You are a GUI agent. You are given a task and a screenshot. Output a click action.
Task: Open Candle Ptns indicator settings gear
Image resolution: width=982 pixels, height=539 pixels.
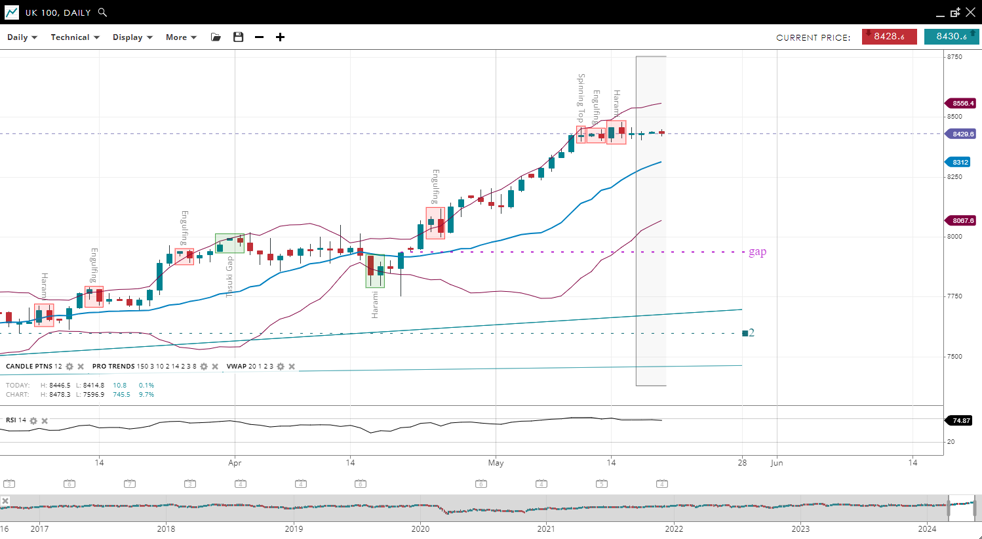point(69,367)
